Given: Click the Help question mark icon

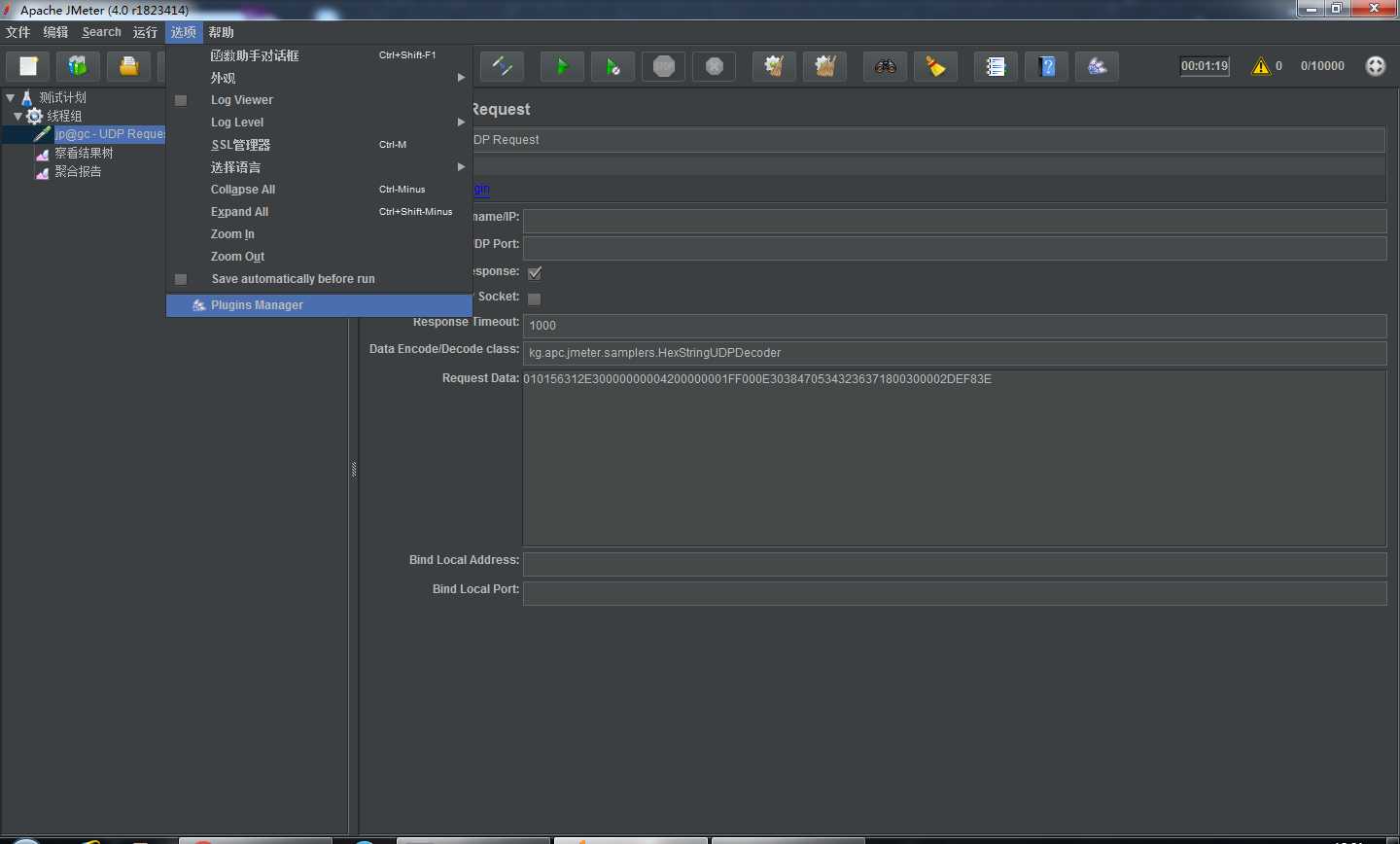Looking at the screenshot, I should pos(1046,66).
